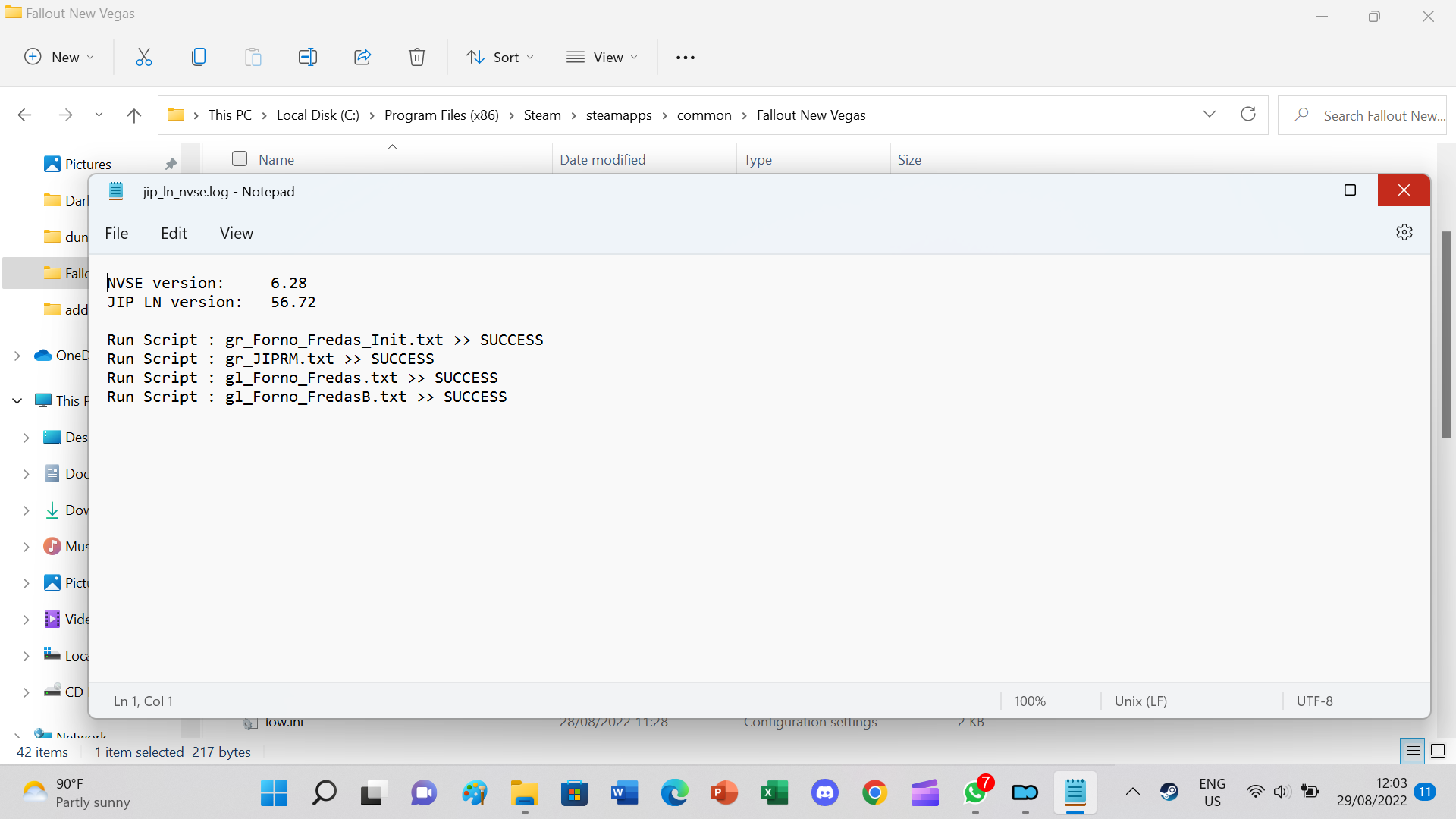The height and width of the screenshot is (819, 1456).
Task: Open Notepad Edit menu
Action: coord(174,234)
